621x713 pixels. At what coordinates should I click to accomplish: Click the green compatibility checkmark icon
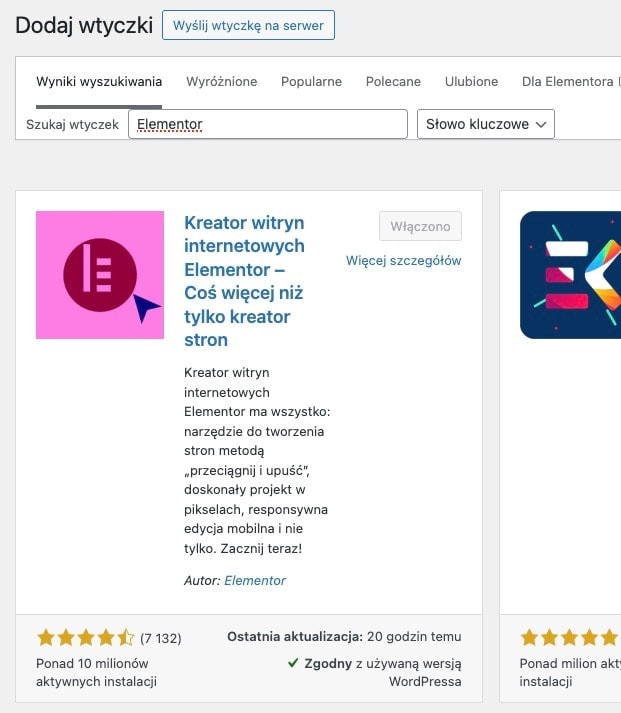point(293,663)
